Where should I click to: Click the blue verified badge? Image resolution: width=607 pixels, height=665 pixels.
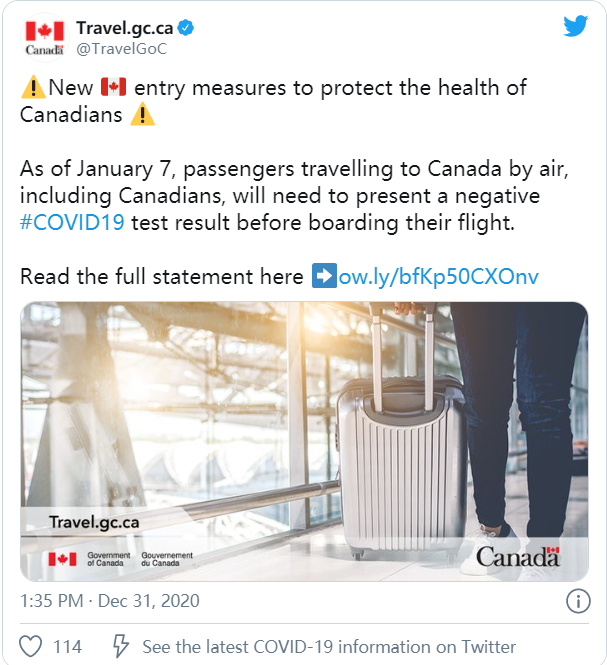coord(186,27)
